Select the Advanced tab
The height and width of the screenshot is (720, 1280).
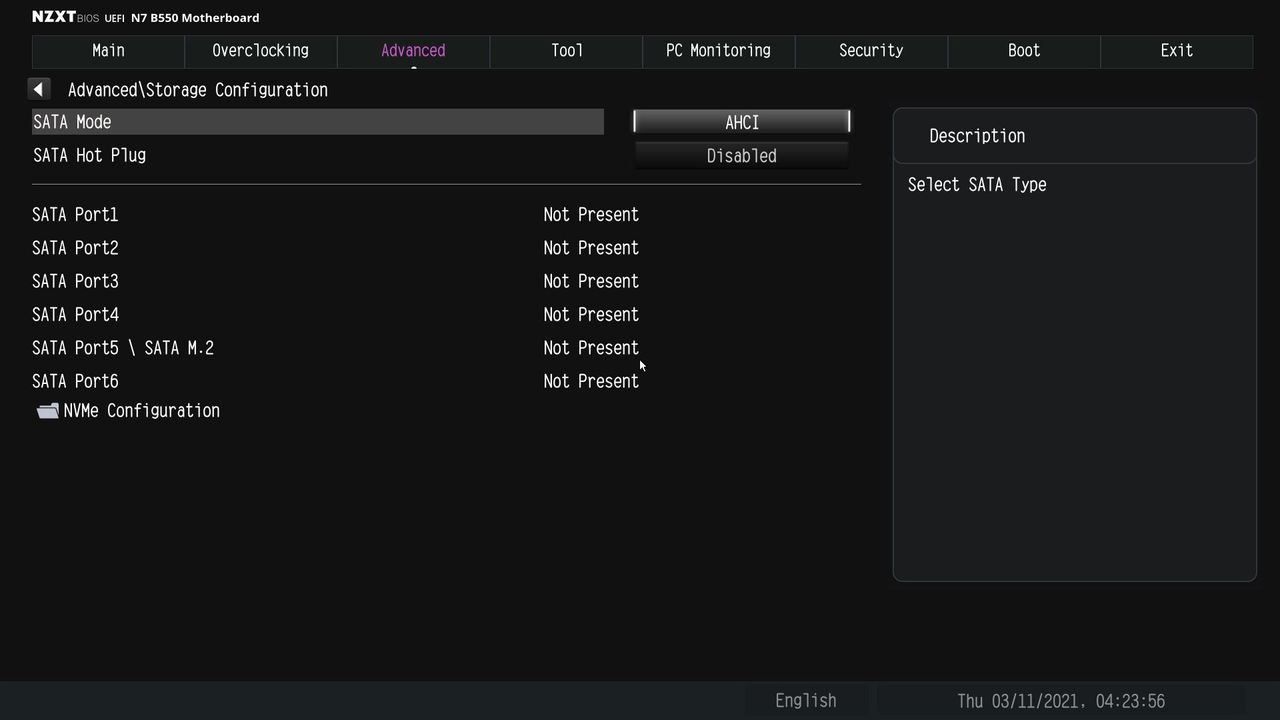pos(413,51)
